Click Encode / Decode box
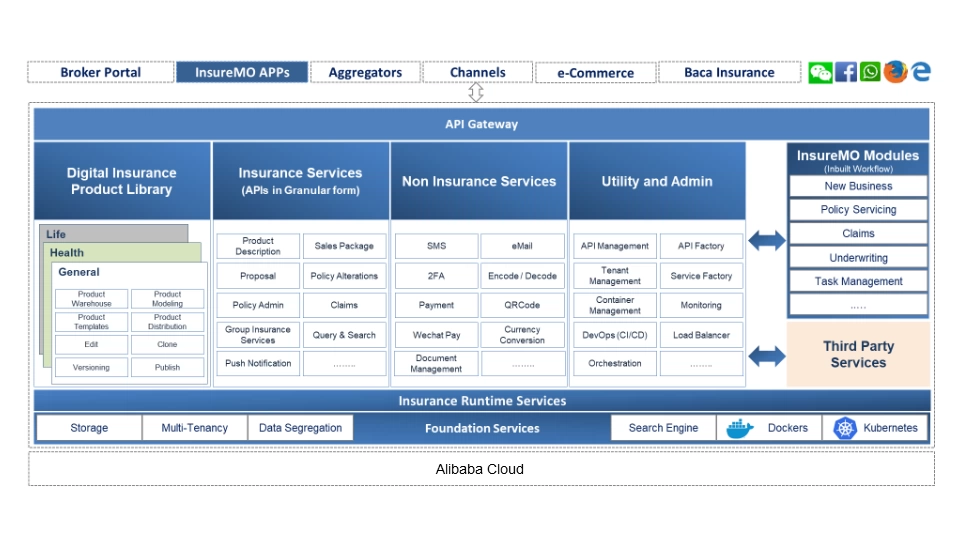This screenshot has width=960, height=540. point(522,276)
